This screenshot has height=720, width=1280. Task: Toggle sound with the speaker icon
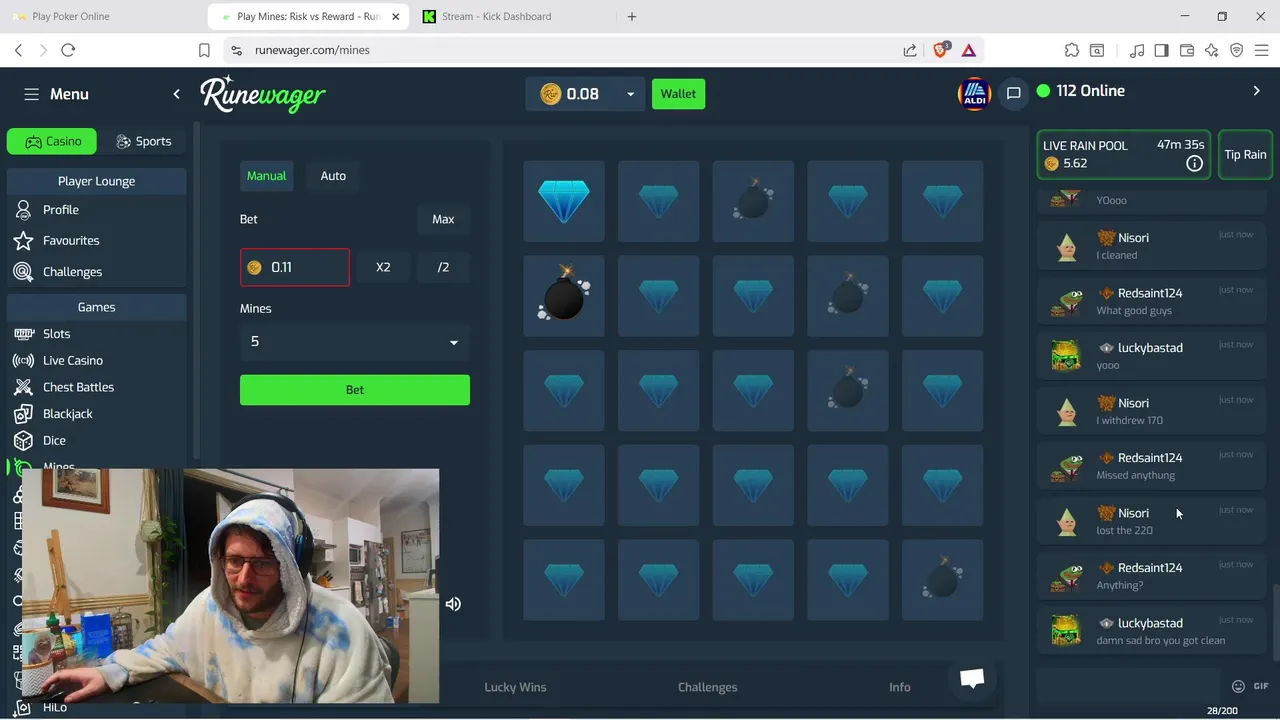[x=453, y=604]
